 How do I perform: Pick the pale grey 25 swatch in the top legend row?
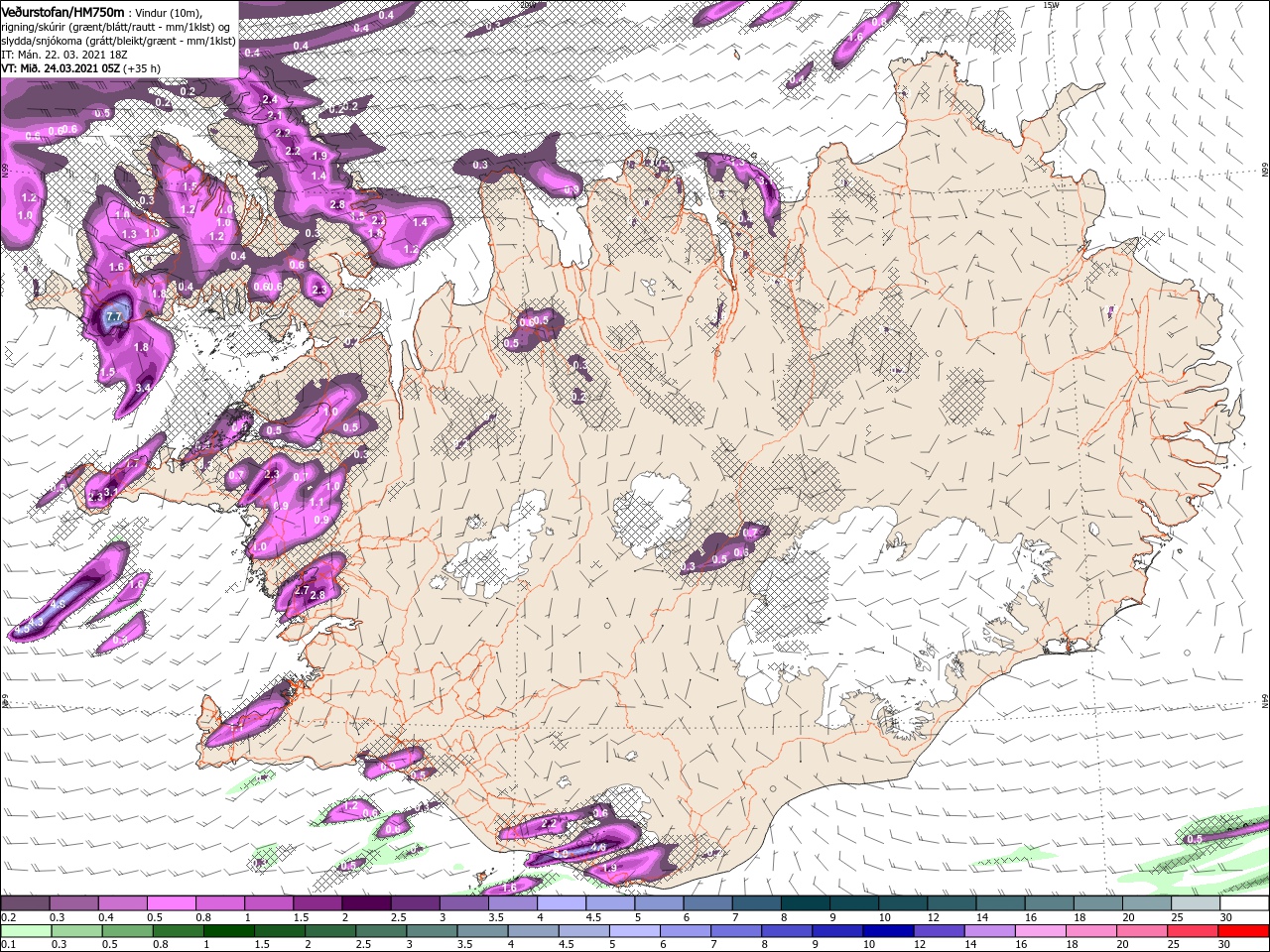(x=1196, y=903)
